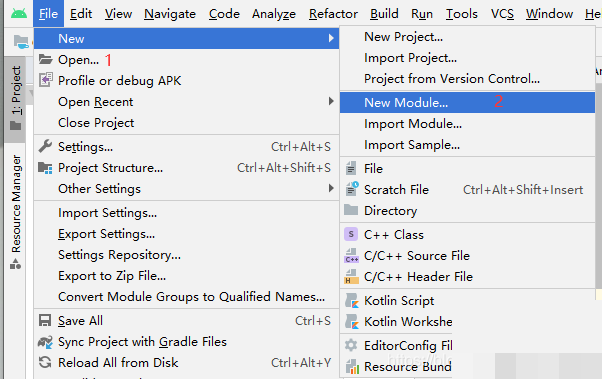This screenshot has width=602, height=379.
Task: Expand the Other Settings submenu
Action: [331, 188]
